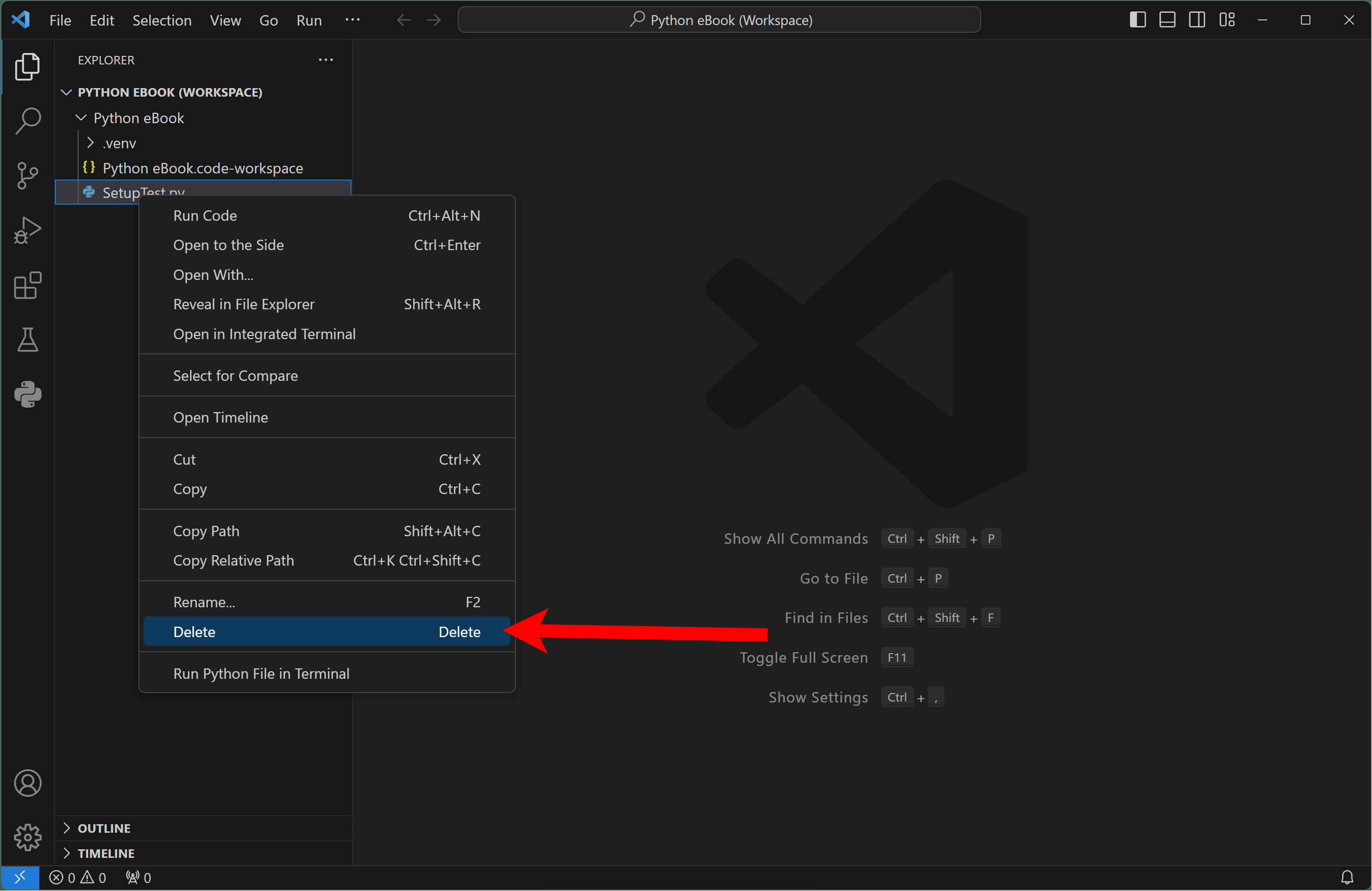Viewport: 1372px width, 891px height.
Task: Open the notifications bell
Action: pos(1347,878)
